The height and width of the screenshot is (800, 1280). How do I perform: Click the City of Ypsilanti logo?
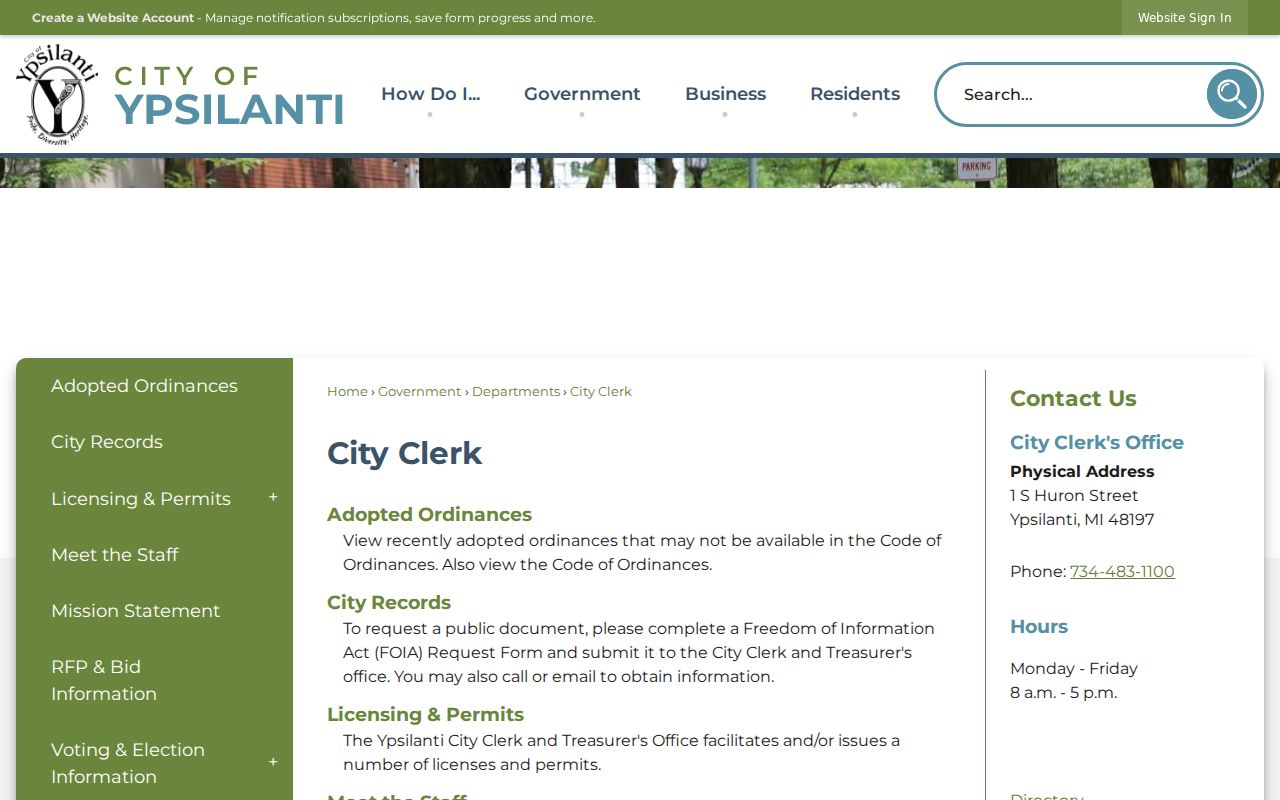click(x=180, y=95)
